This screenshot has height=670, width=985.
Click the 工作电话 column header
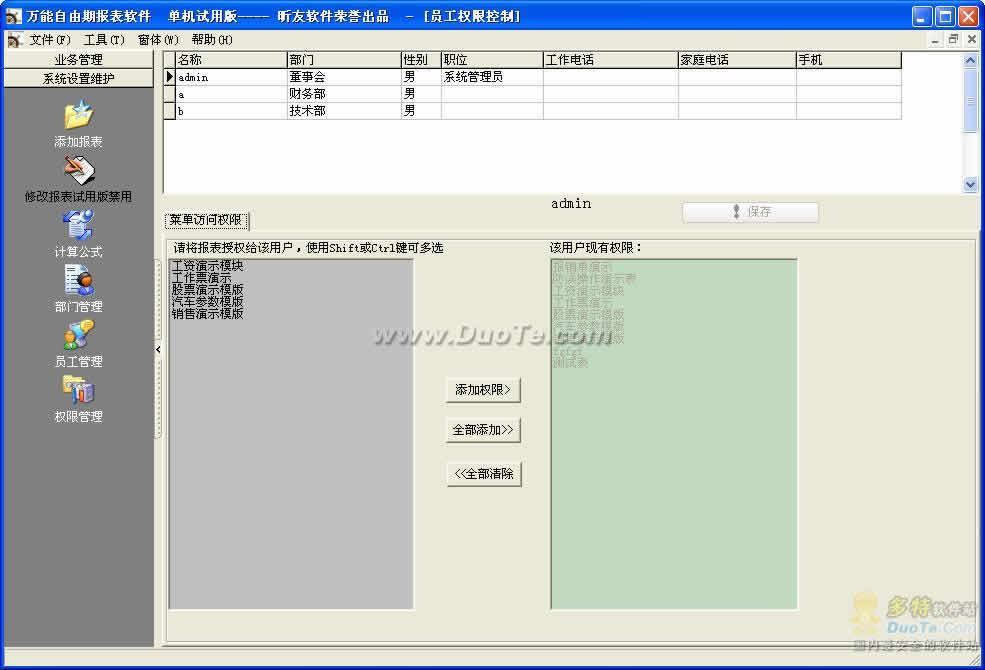pyautogui.click(x=611, y=60)
